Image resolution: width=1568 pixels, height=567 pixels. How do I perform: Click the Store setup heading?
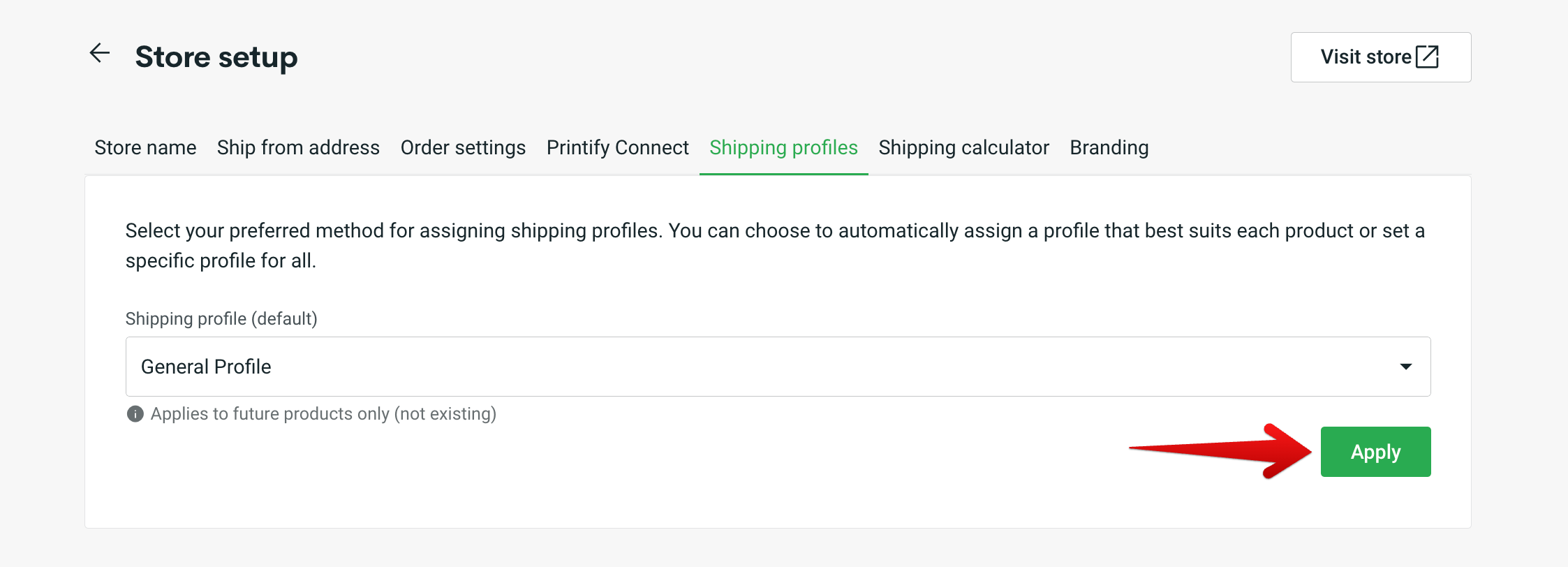(216, 57)
